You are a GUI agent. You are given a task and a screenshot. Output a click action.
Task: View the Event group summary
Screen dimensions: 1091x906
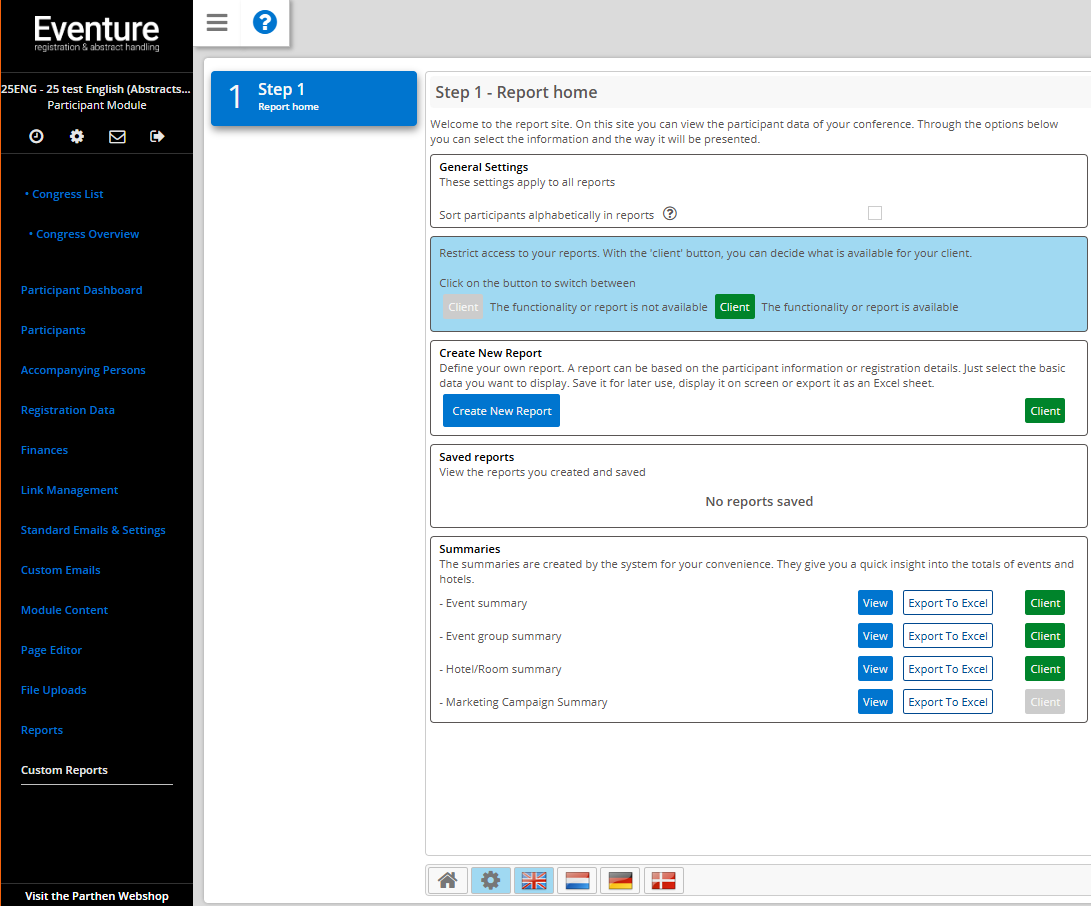tap(875, 636)
